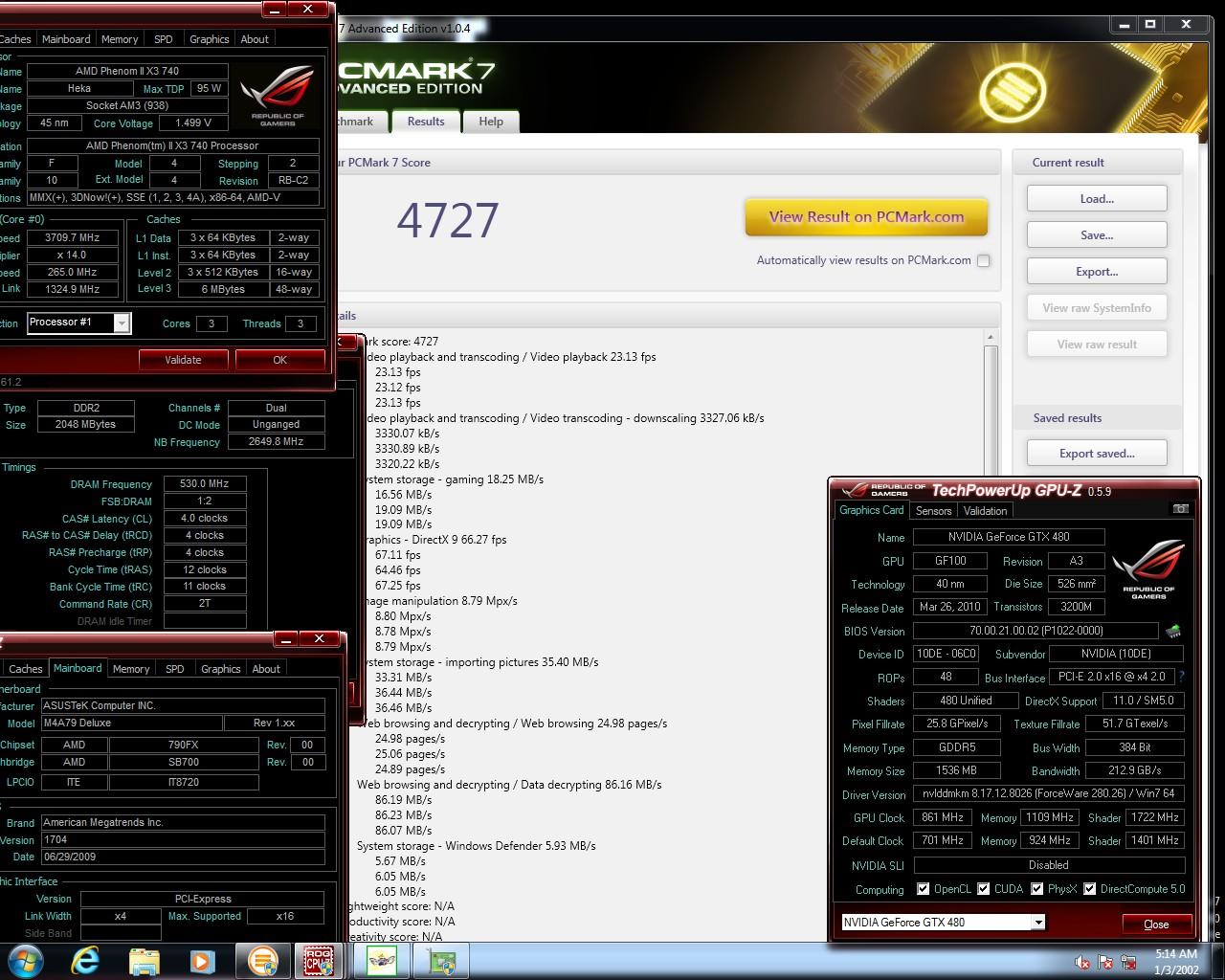Click the Paint taskbar icon
1225x980 pixels.
point(382,960)
